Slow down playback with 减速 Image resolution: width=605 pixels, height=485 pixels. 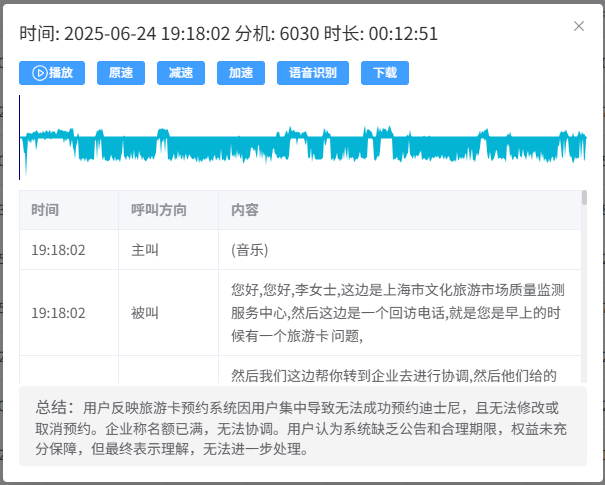point(181,73)
